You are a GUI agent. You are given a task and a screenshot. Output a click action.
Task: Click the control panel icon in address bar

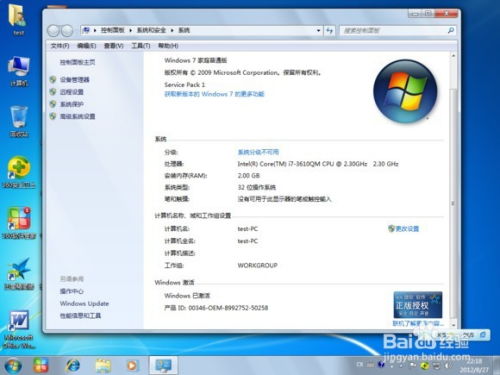[x=86, y=30]
